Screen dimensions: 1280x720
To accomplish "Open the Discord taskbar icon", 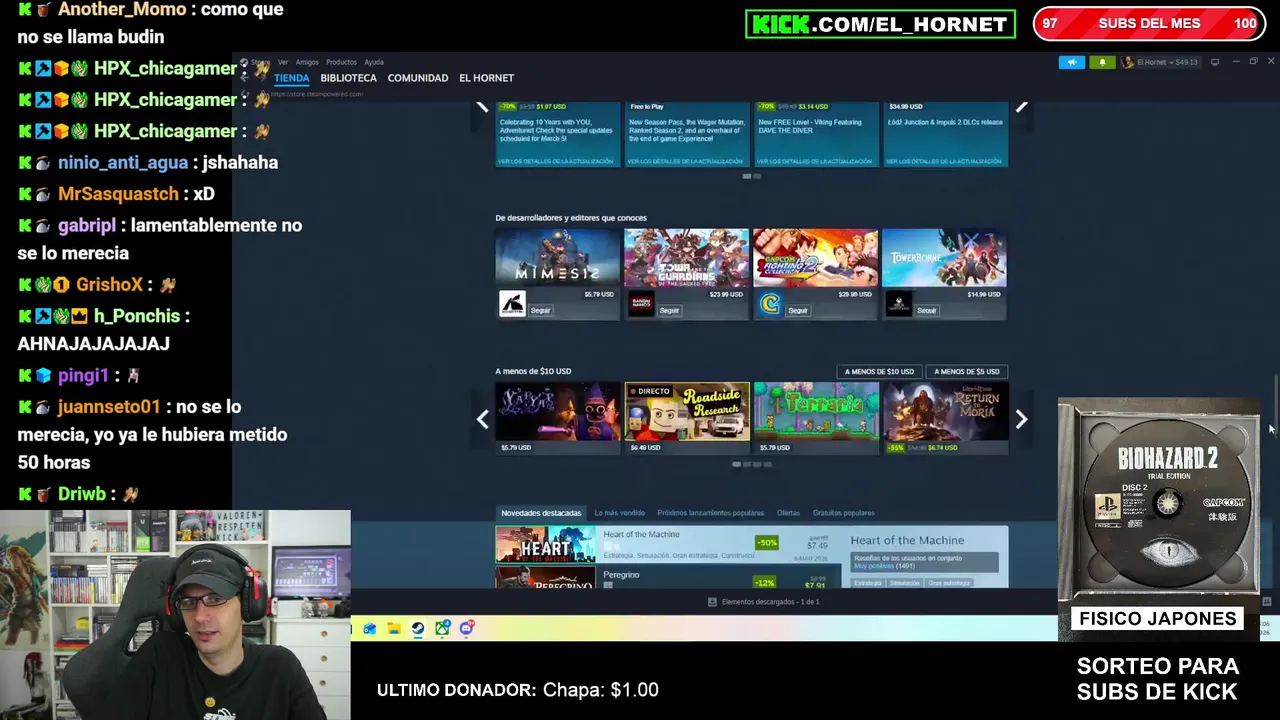I will pyautogui.click(x=466, y=628).
